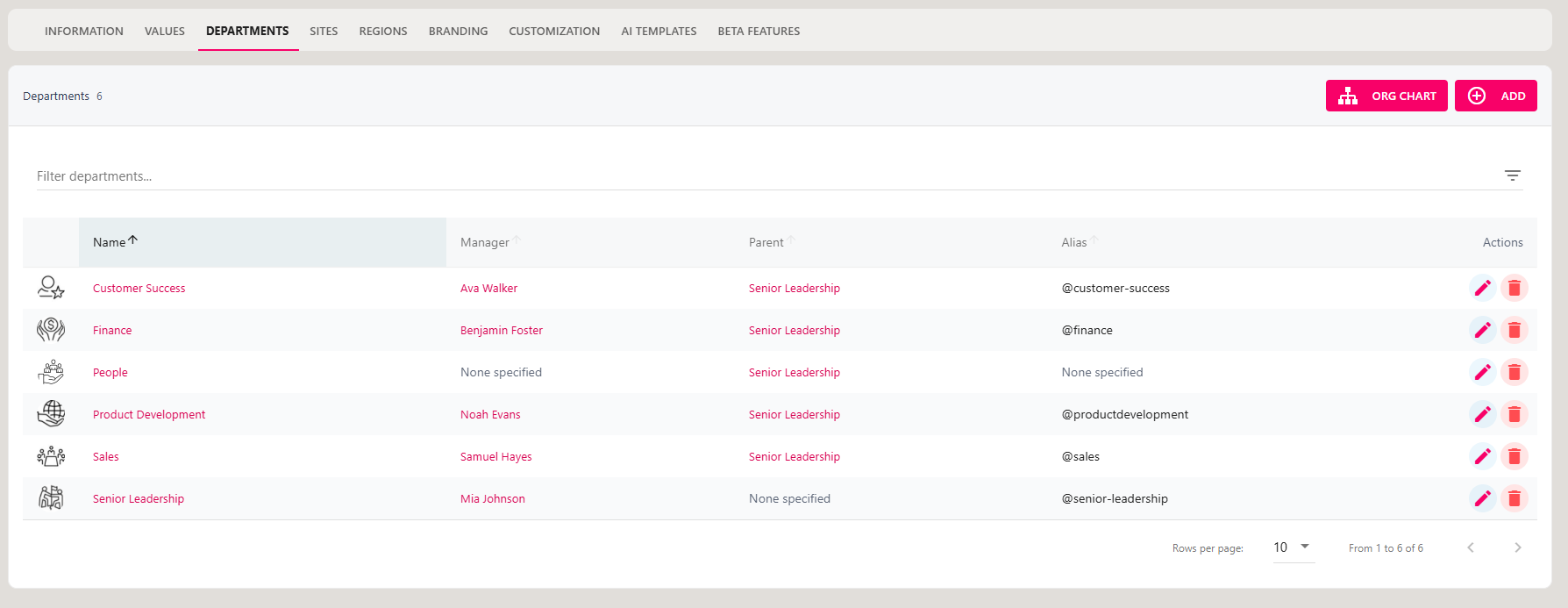The height and width of the screenshot is (608, 1568).
Task: Delete the Sales department
Action: [1514, 456]
